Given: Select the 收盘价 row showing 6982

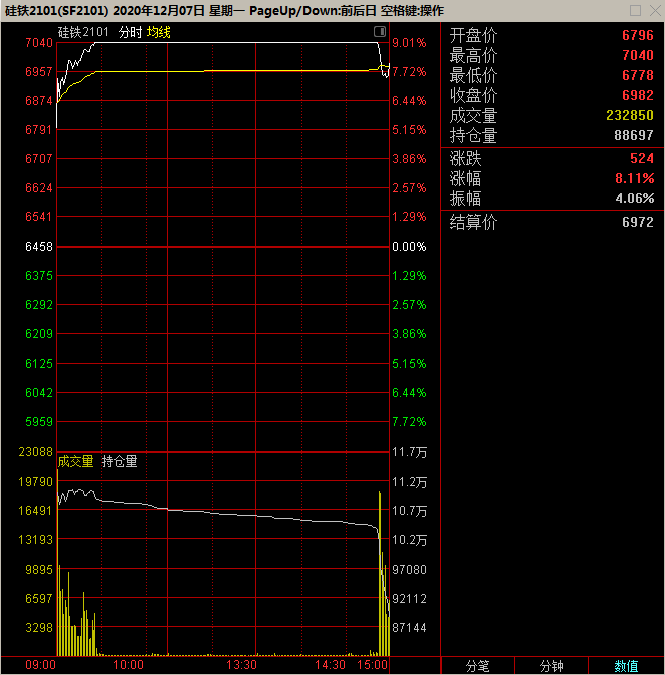Looking at the screenshot, I should (x=552, y=96).
